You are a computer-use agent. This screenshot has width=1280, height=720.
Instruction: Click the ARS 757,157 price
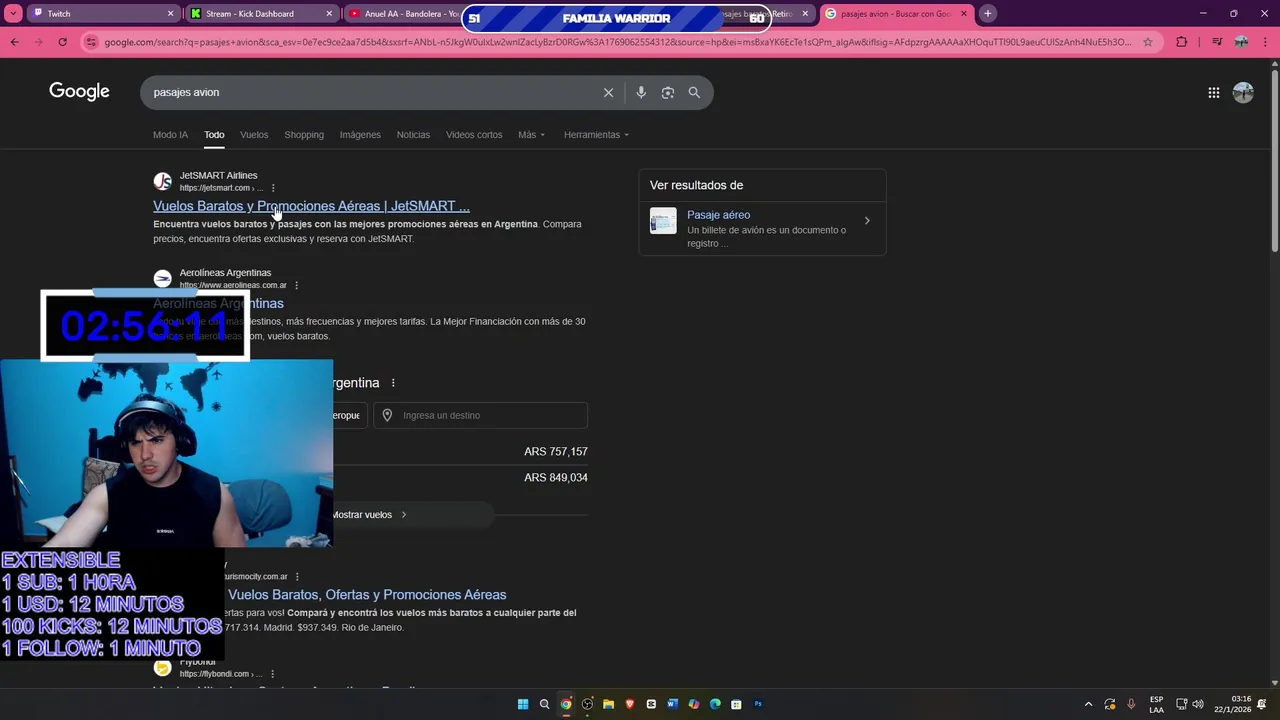556,452
